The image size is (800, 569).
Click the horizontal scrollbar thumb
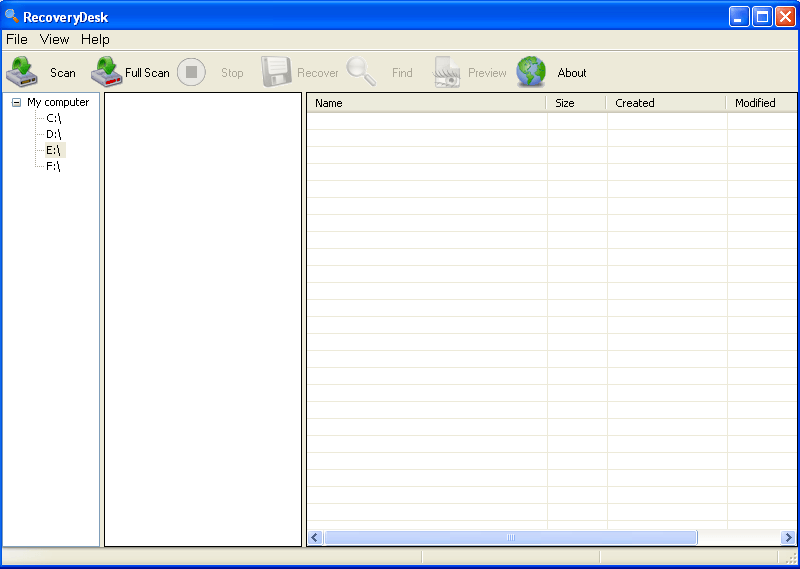coord(511,537)
